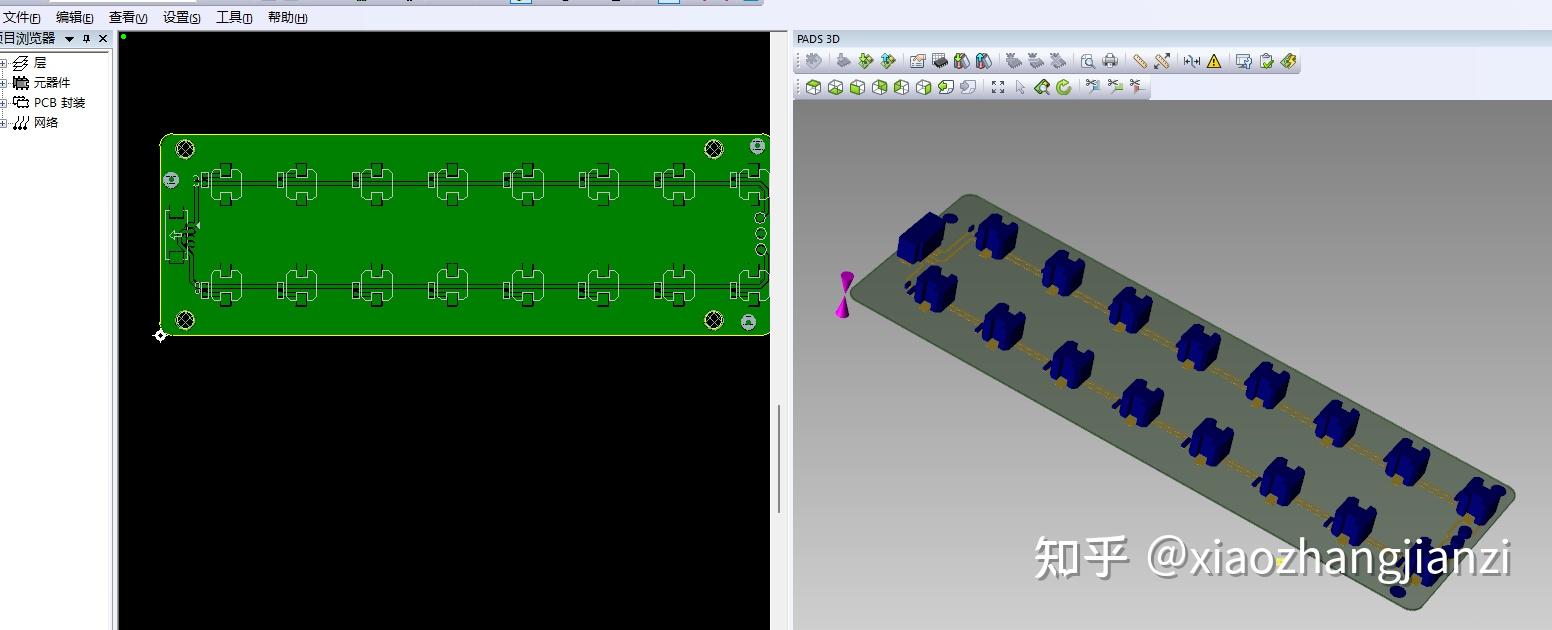Image resolution: width=1552 pixels, height=630 pixels.
Task: Expand the 元器件 tree node
Action: 3,83
